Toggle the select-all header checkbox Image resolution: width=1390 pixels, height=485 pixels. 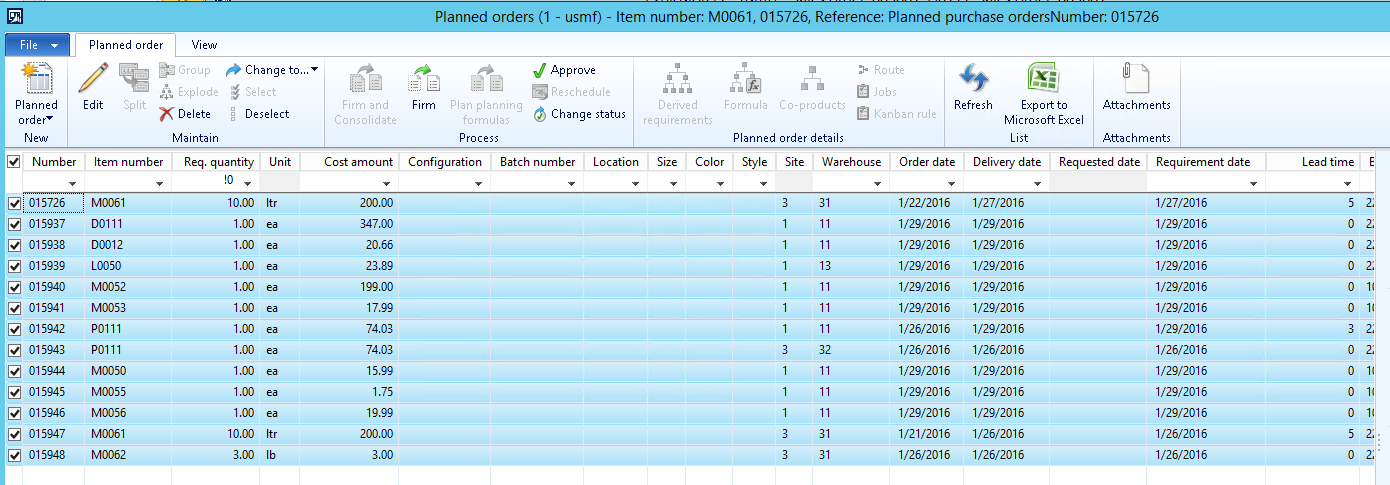point(13,162)
